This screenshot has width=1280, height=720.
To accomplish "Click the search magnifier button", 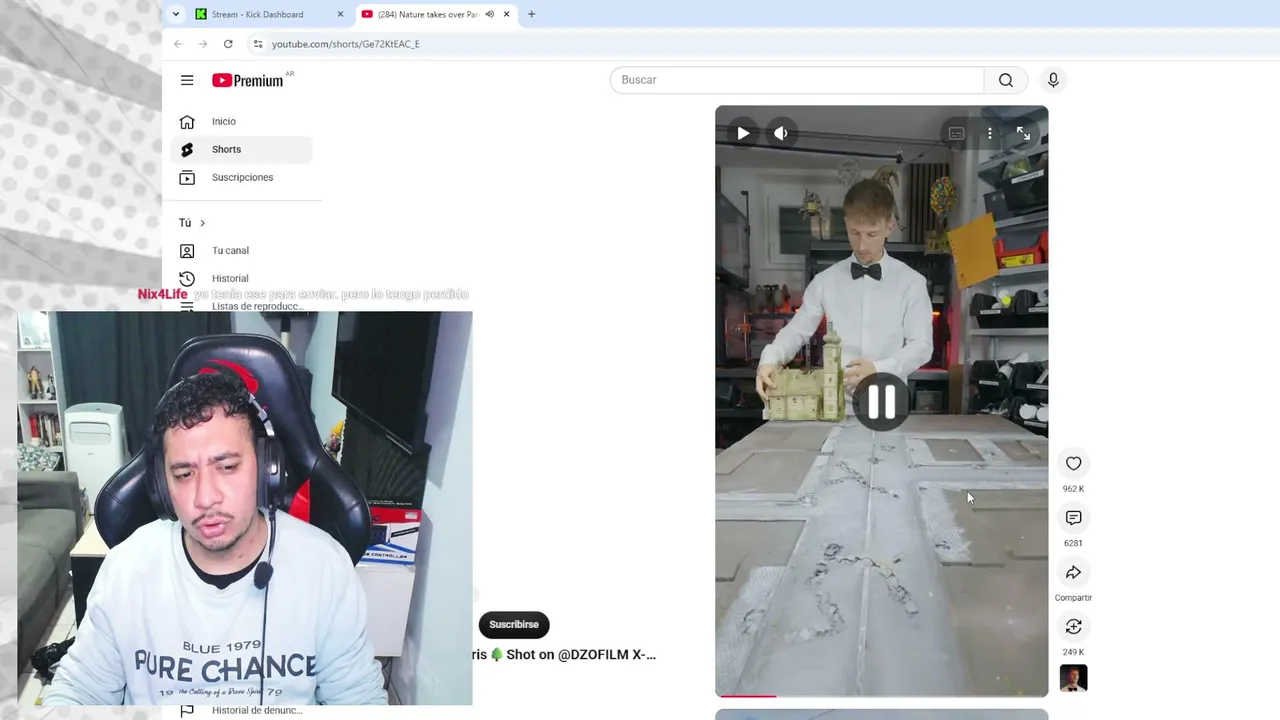I will [1006, 80].
